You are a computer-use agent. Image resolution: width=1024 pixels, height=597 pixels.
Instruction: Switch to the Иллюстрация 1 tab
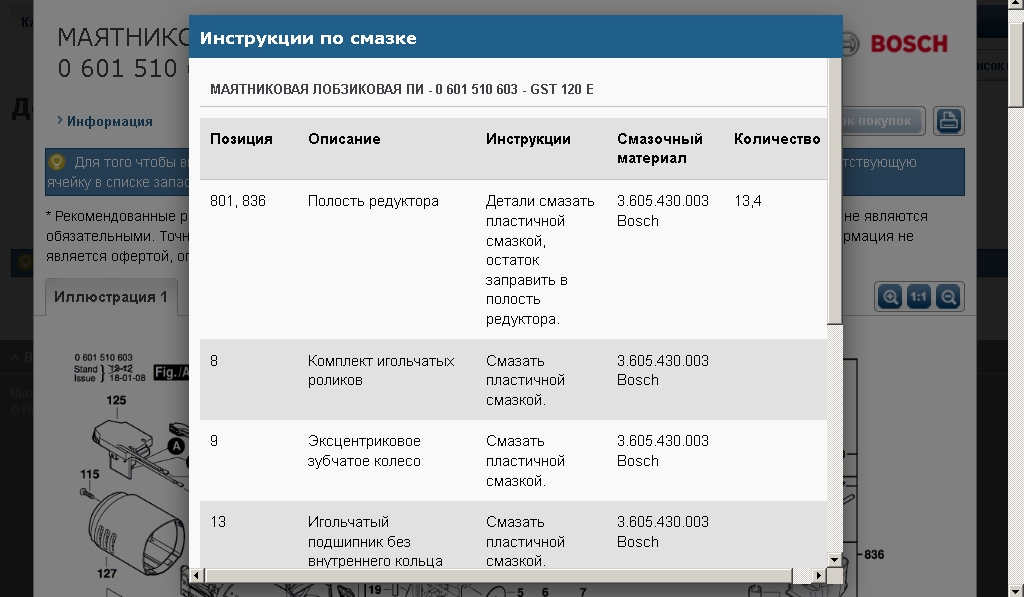[x=111, y=297]
